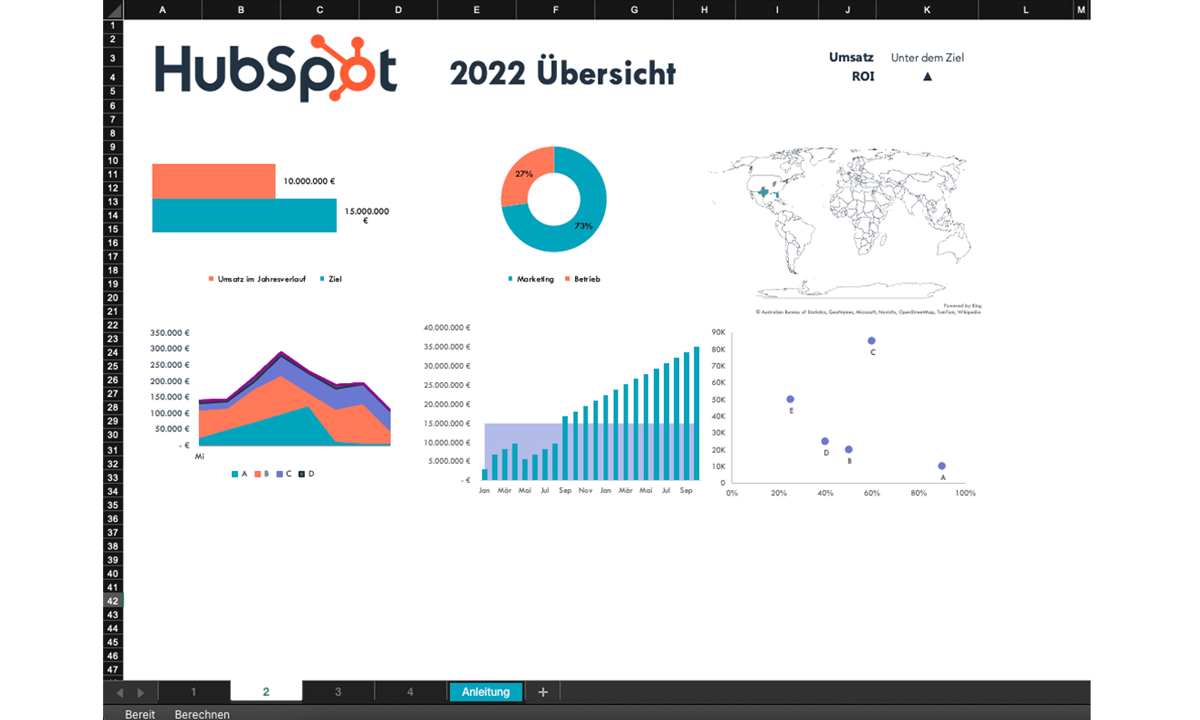
Task: Select row 22 header
Action: (112, 325)
